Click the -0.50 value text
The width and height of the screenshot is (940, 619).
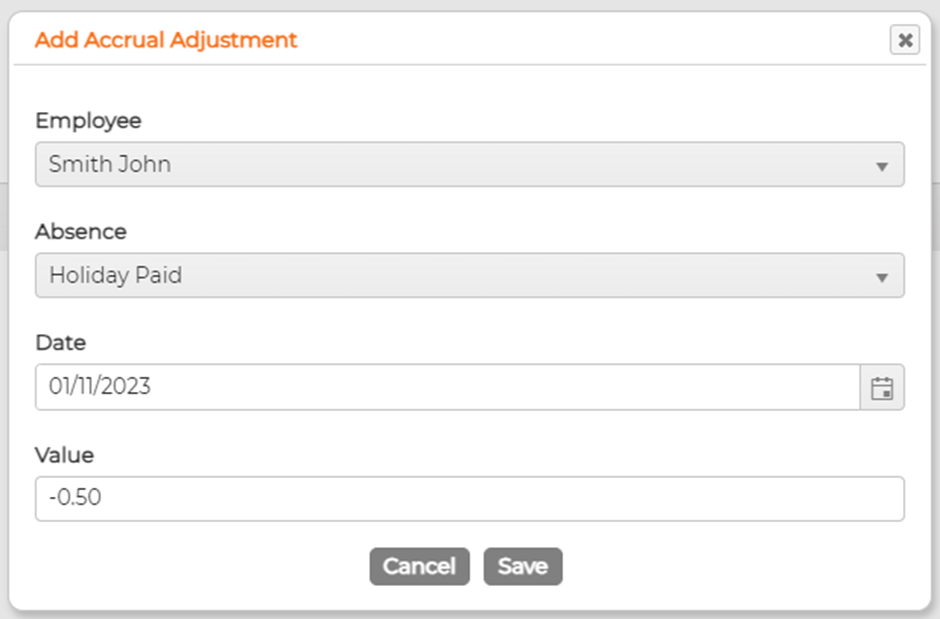coord(75,498)
